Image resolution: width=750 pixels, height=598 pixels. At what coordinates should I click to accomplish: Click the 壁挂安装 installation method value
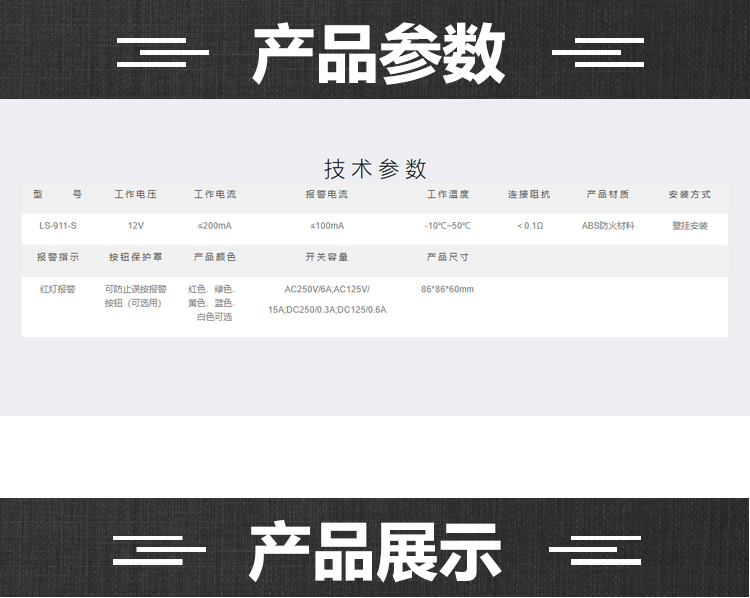[x=690, y=226]
